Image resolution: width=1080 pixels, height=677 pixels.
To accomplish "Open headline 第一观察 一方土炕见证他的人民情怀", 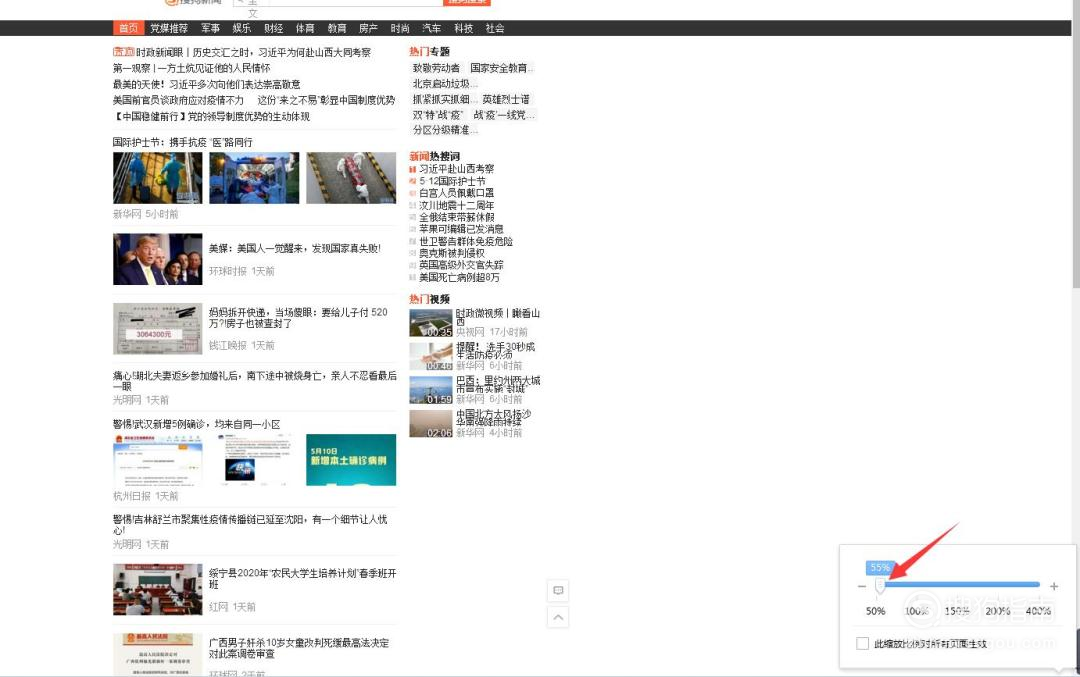I will point(191,68).
